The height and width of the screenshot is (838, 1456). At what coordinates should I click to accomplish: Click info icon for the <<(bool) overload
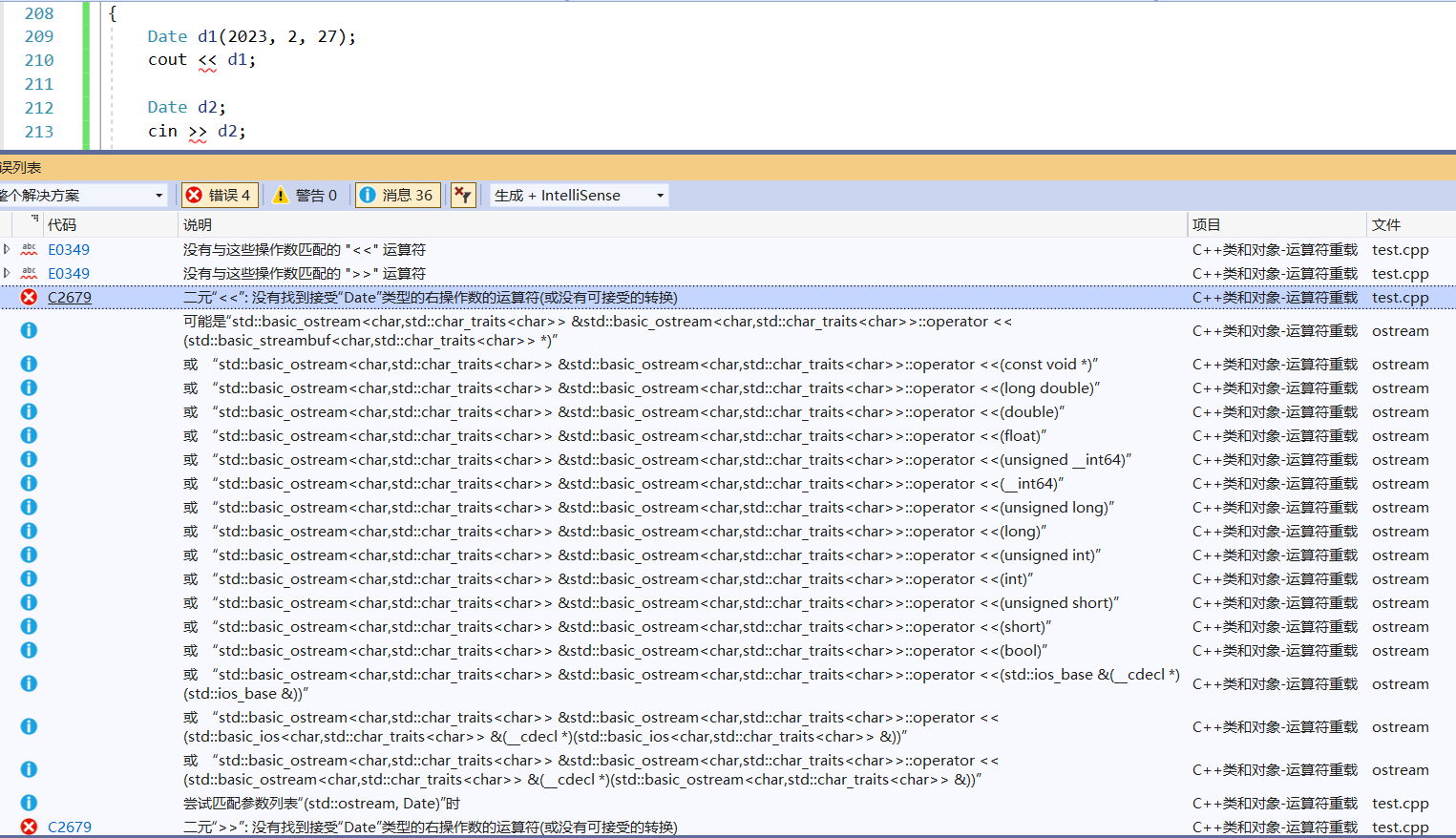(x=30, y=650)
